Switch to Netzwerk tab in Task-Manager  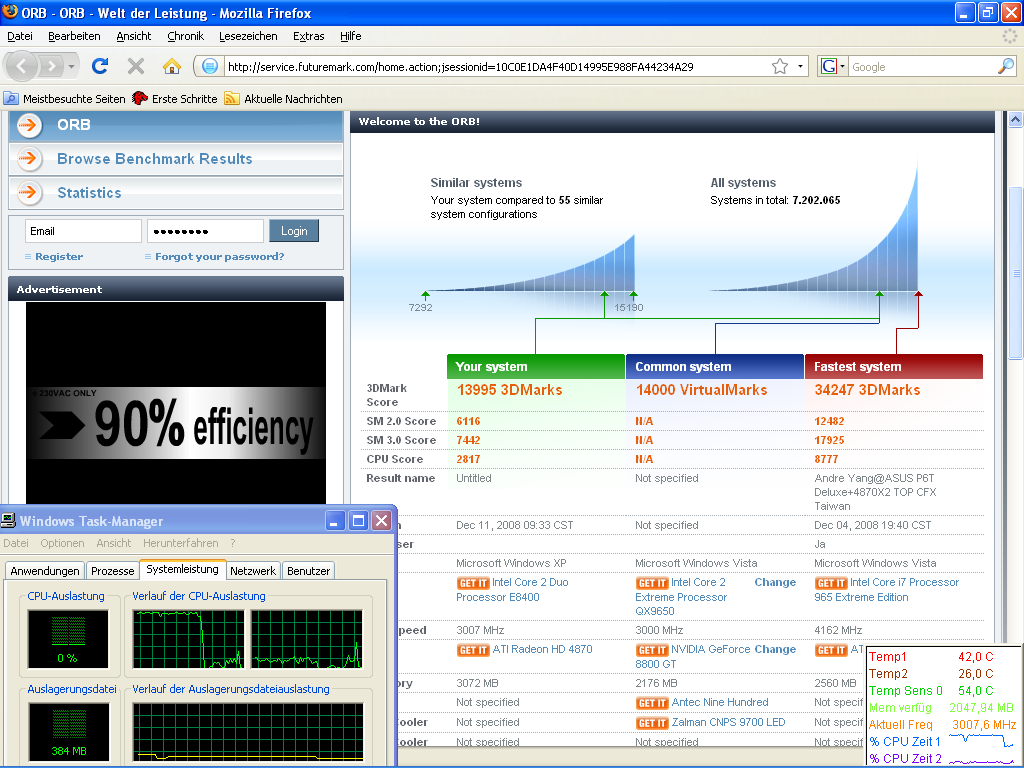(x=253, y=571)
